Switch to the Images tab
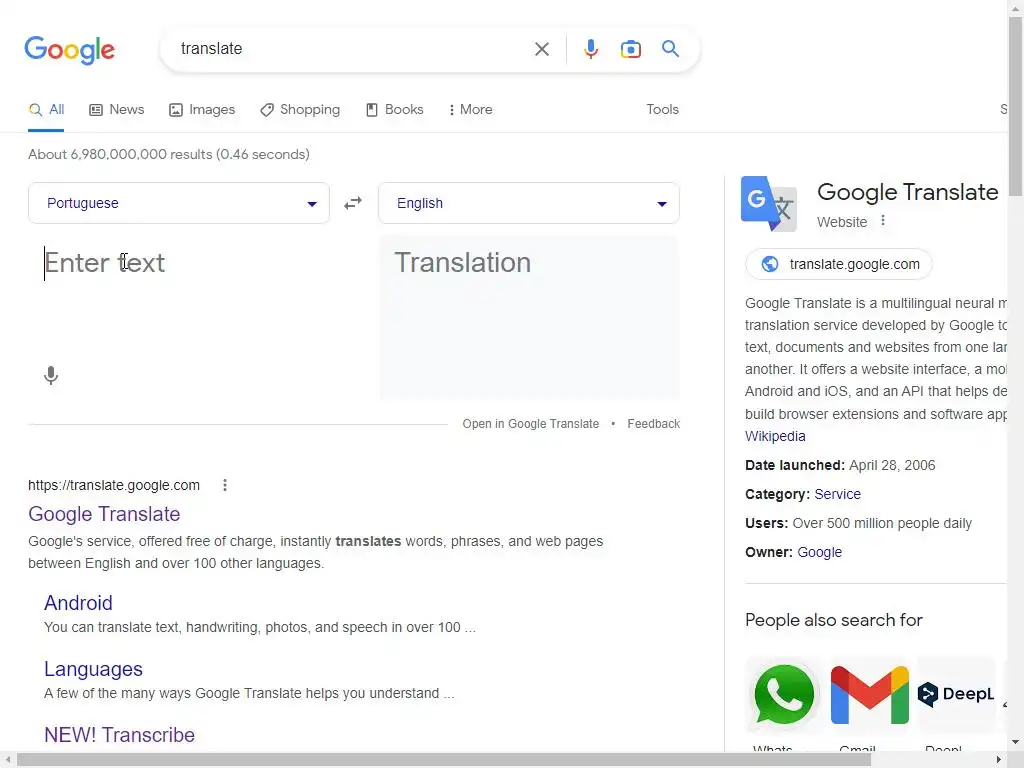Image resolution: width=1024 pixels, height=768 pixels. 202,110
